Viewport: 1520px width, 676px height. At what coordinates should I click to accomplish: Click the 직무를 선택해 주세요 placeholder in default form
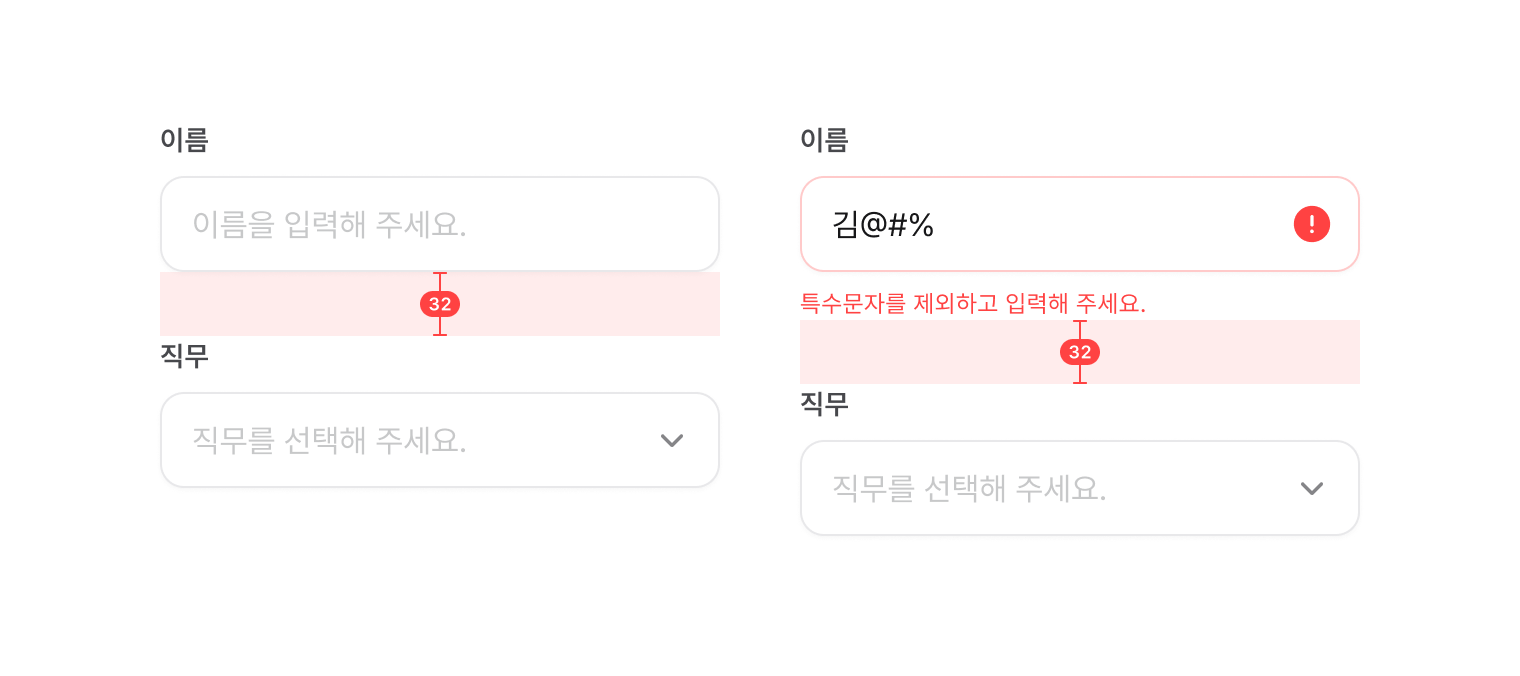[x=329, y=440]
